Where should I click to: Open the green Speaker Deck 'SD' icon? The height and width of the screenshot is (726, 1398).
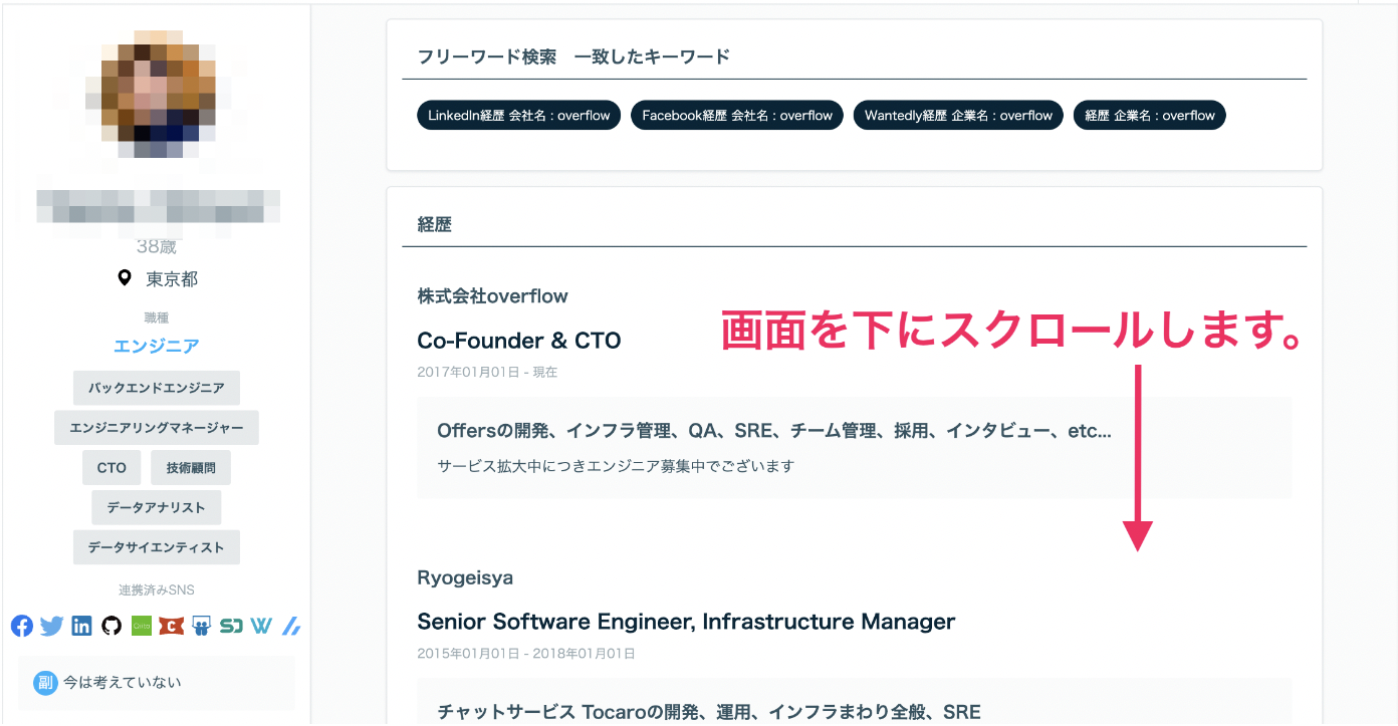coord(231,626)
